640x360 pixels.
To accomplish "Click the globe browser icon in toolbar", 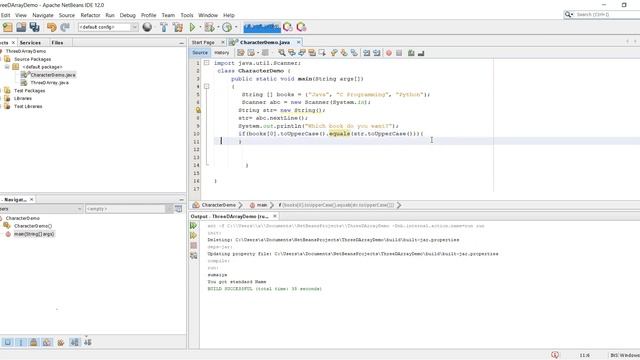I will point(147,27).
